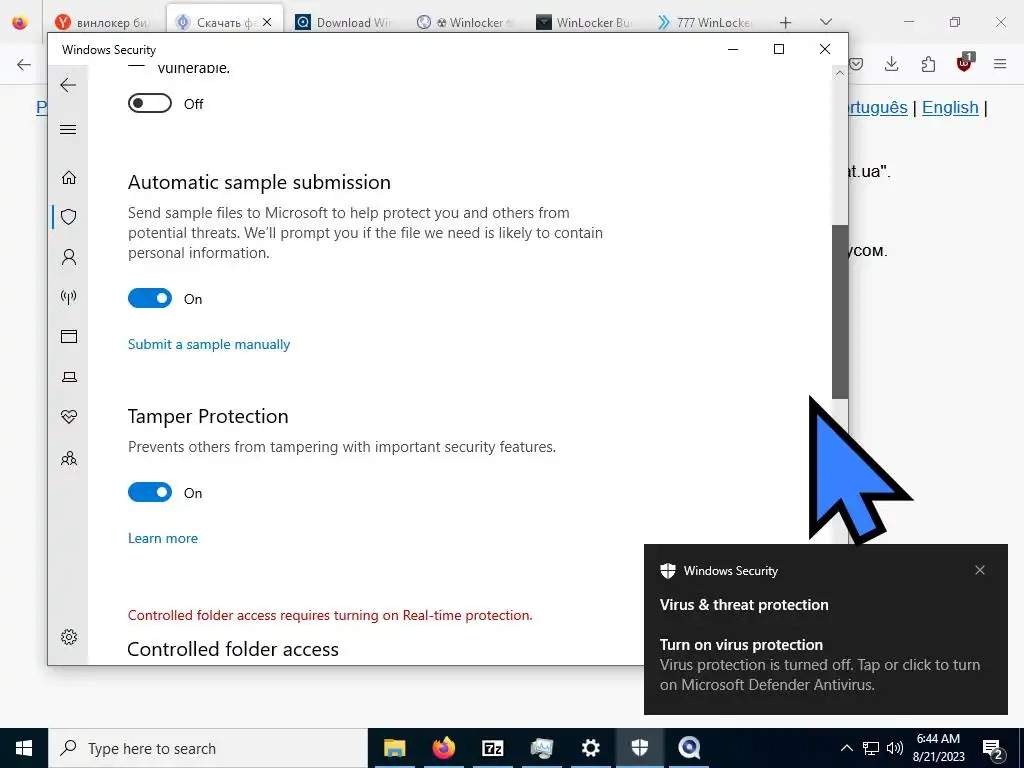Screen dimensions: 1024x768
Task: Click Learn more under Tamper Protection
Action: pyautogui.click(x=163, y=538)
